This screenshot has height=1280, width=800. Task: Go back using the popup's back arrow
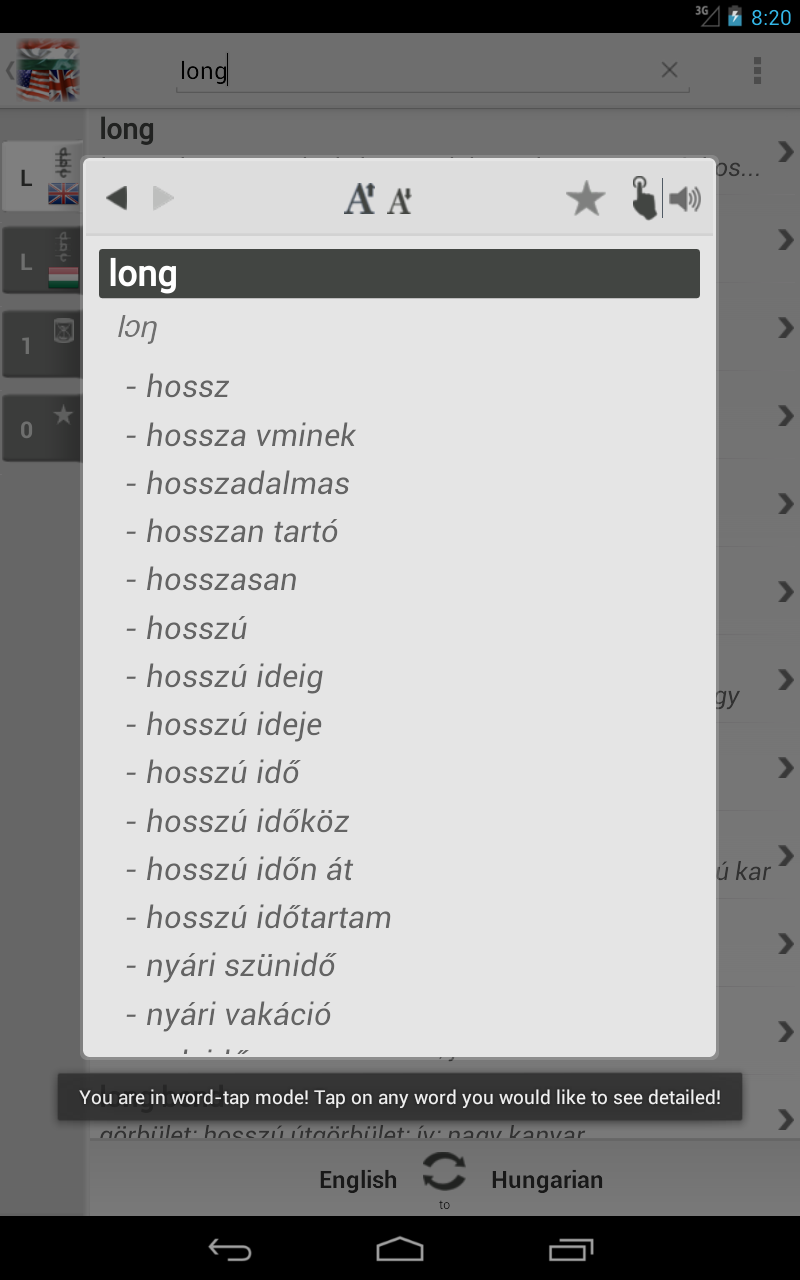pos(116,198)
